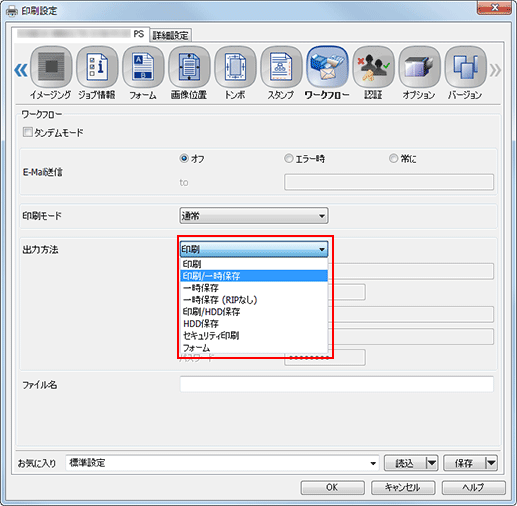517x506 pixels.
Task: Click the right double-chevron scroll arrow
Action: [x=495, y=70]
